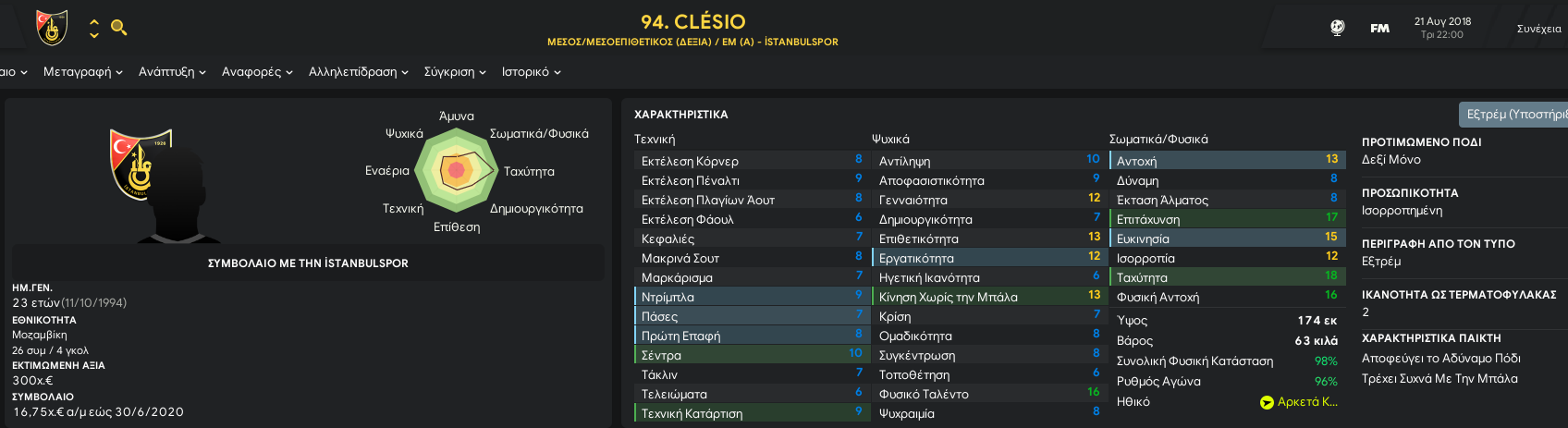Open the Αλληλεπίδραση menu
1568x428 pixels.
pos(359,71)
